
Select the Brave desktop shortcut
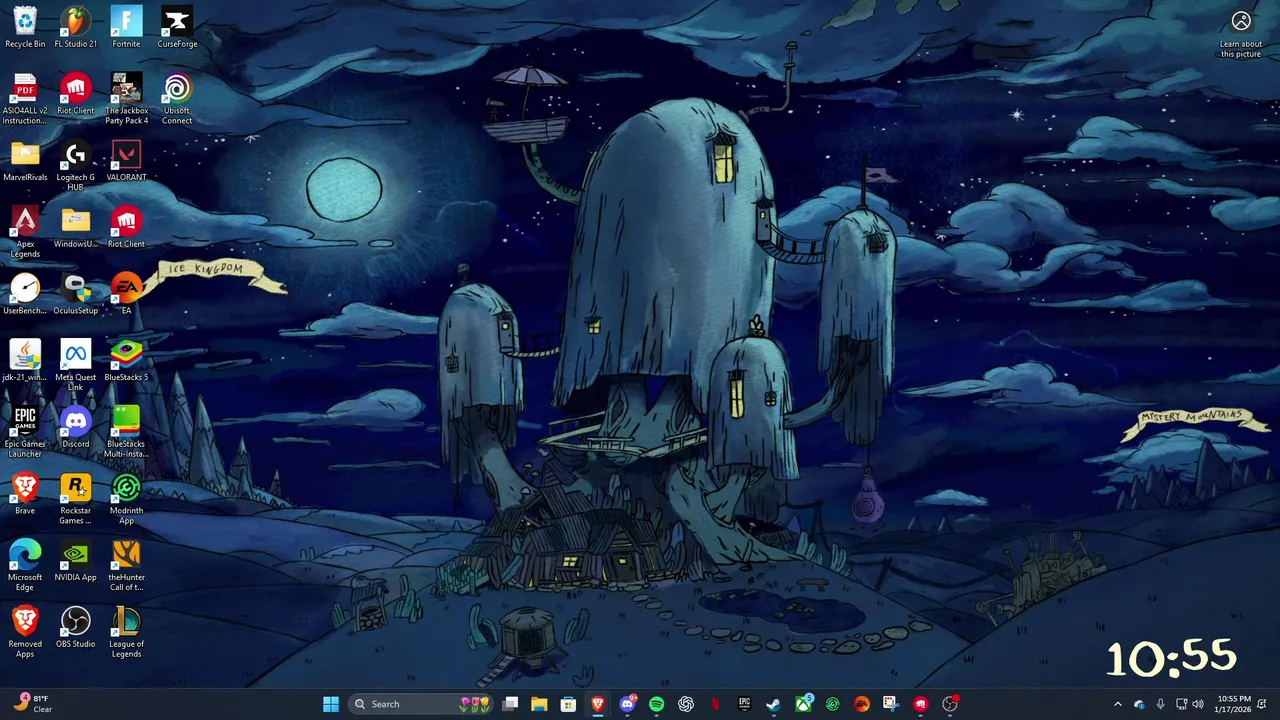[x=25, y=494]
